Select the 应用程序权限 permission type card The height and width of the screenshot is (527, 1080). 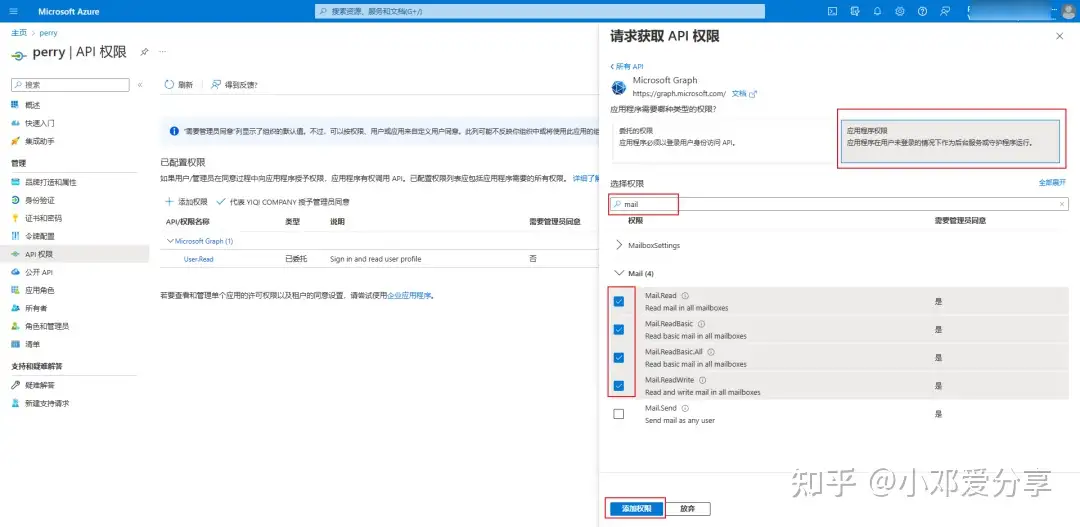[951, 141]
